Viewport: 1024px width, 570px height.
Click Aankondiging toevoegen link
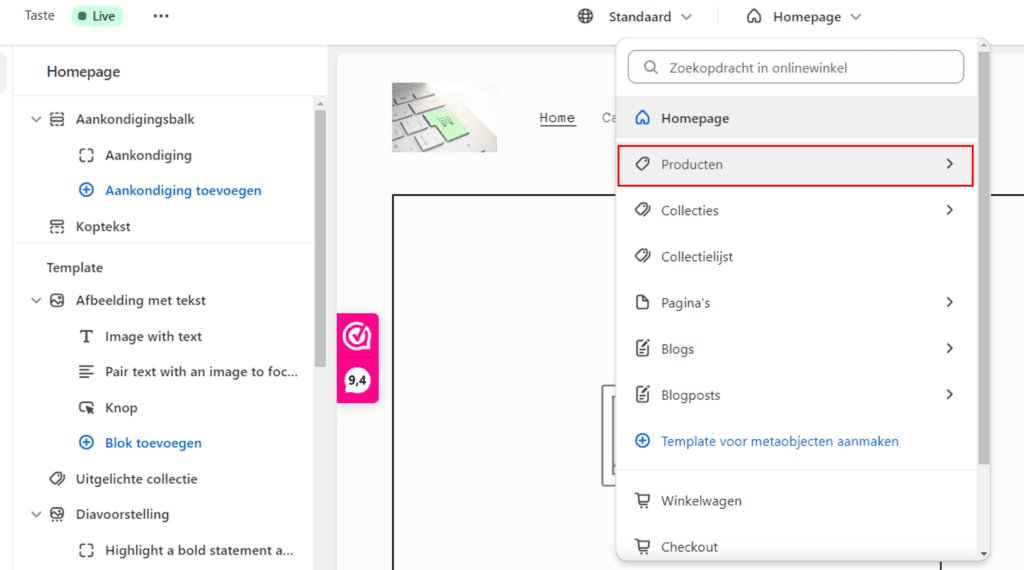(183, 190)
